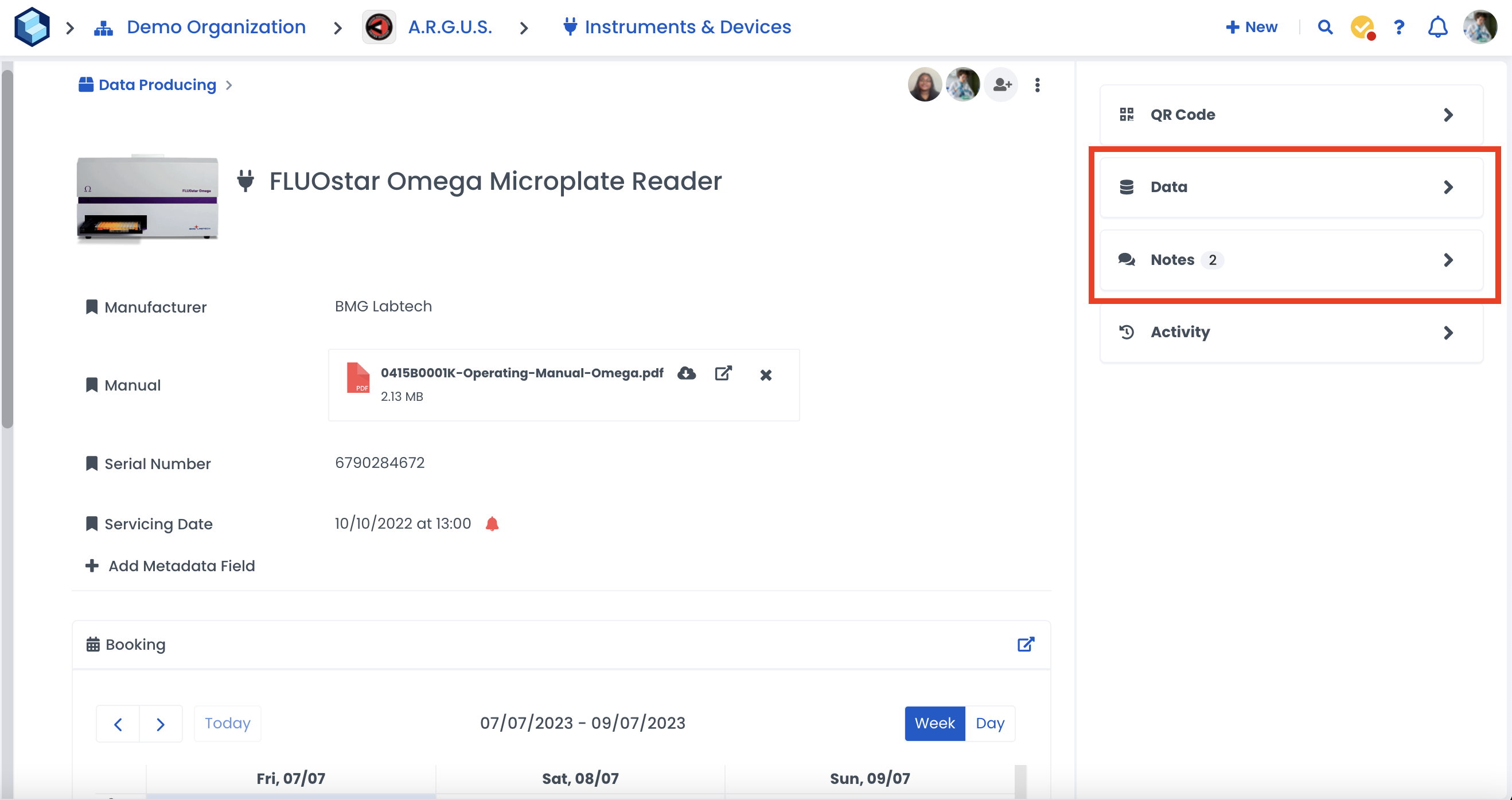Screen dimensions: 1512x800
Task: Click the search magnifier icon
Action: point(1325,27)
